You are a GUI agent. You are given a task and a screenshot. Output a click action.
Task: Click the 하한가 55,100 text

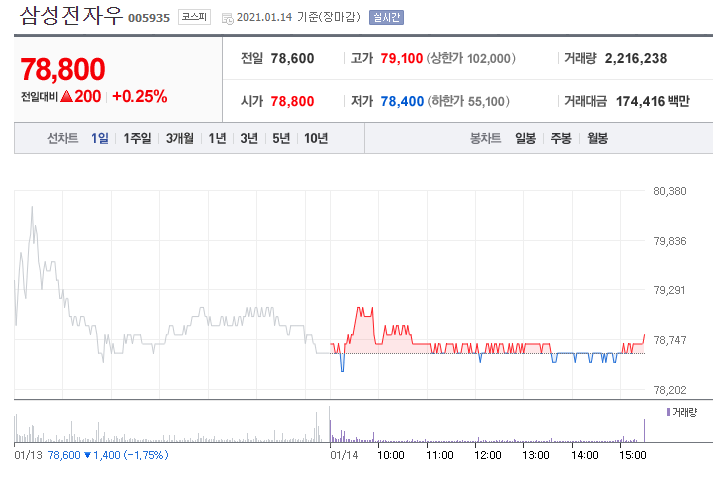[x=468, y=101]
